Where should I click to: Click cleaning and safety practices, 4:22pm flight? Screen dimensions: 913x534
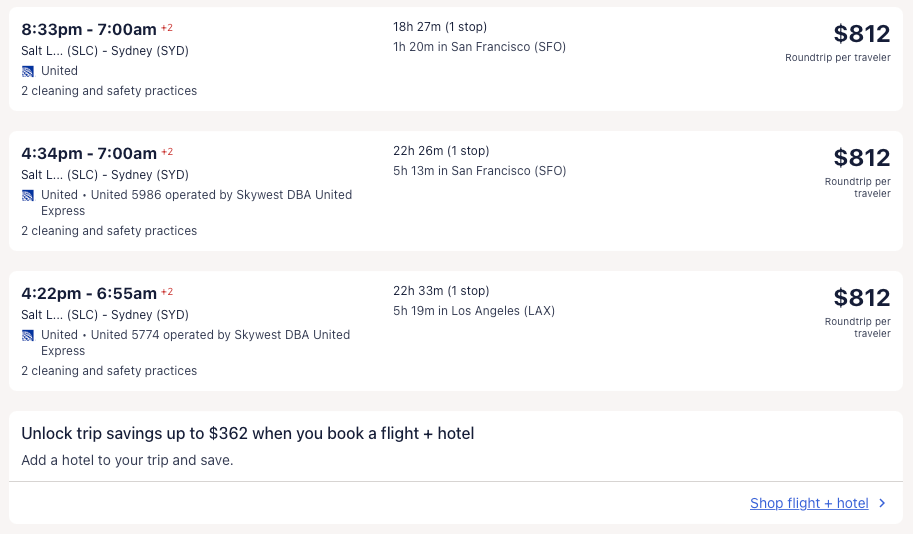click(x=109, y=371)
